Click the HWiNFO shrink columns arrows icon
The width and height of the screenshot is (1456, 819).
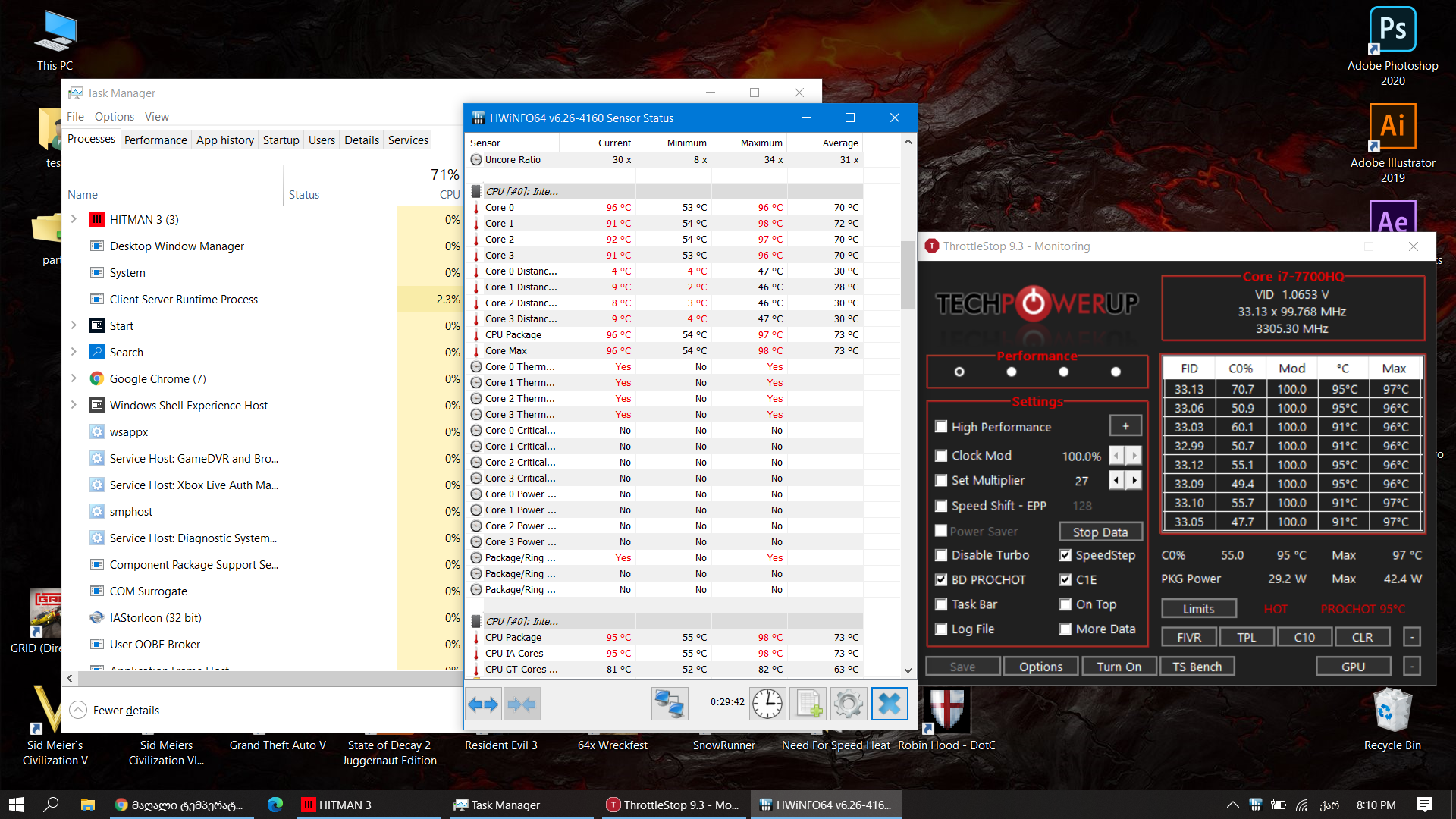point(522,704)
